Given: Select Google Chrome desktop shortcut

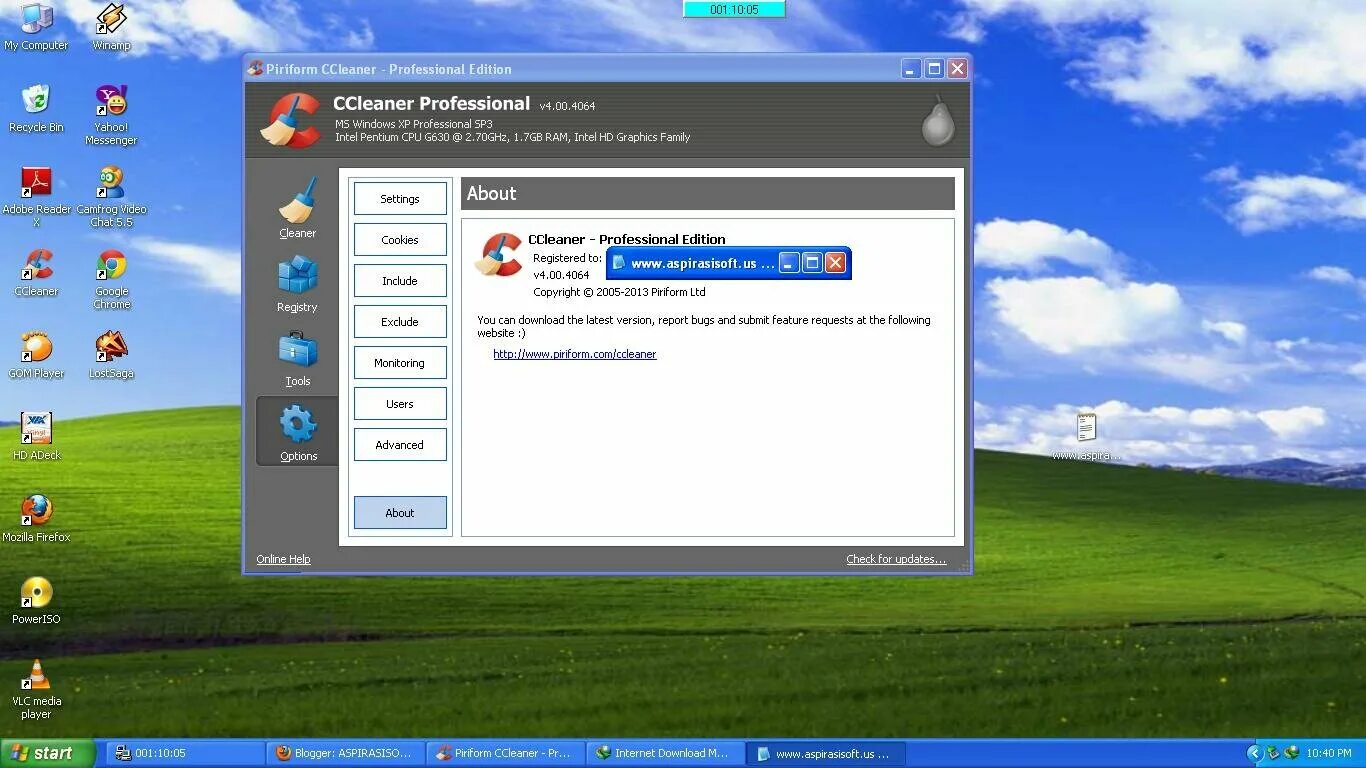Looking at the screenshot, I should [111, 279].
